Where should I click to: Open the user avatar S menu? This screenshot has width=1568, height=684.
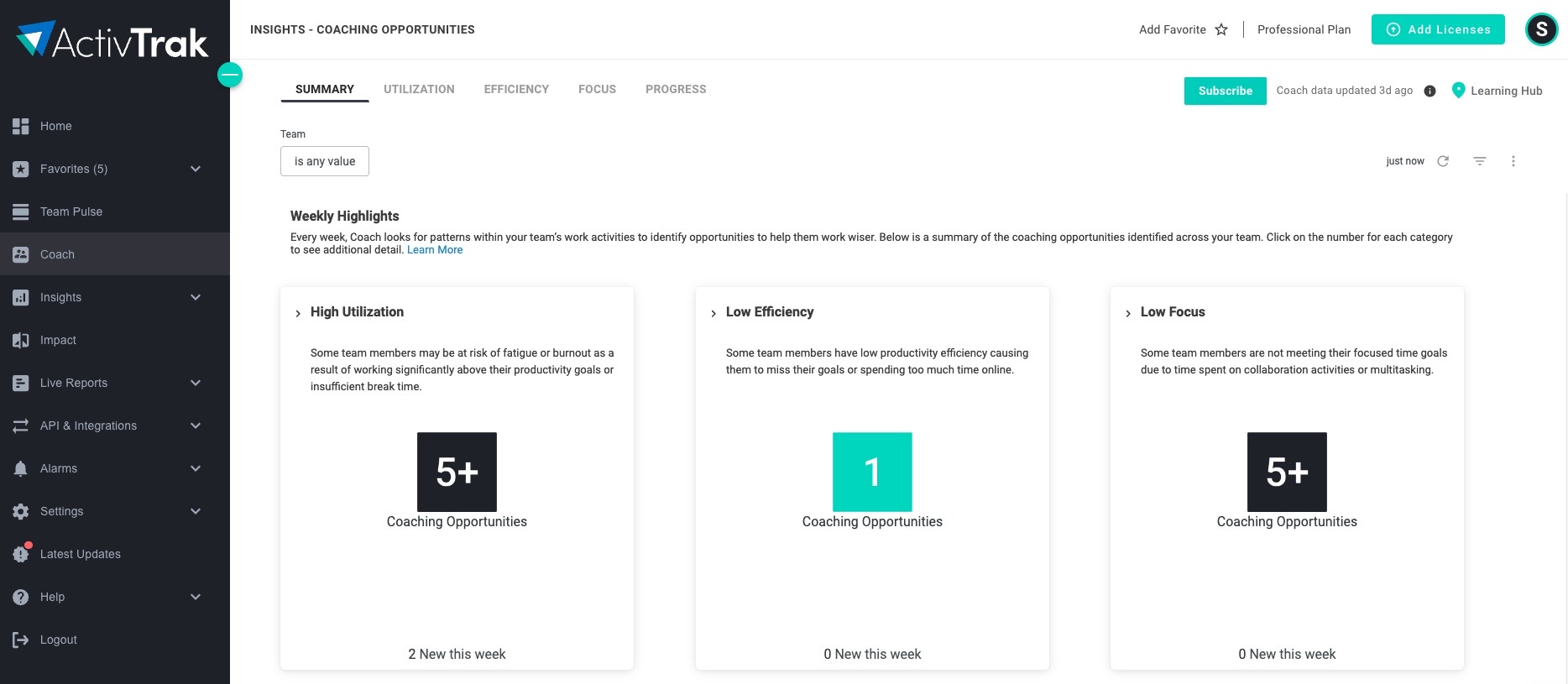tap(1541, 29)
